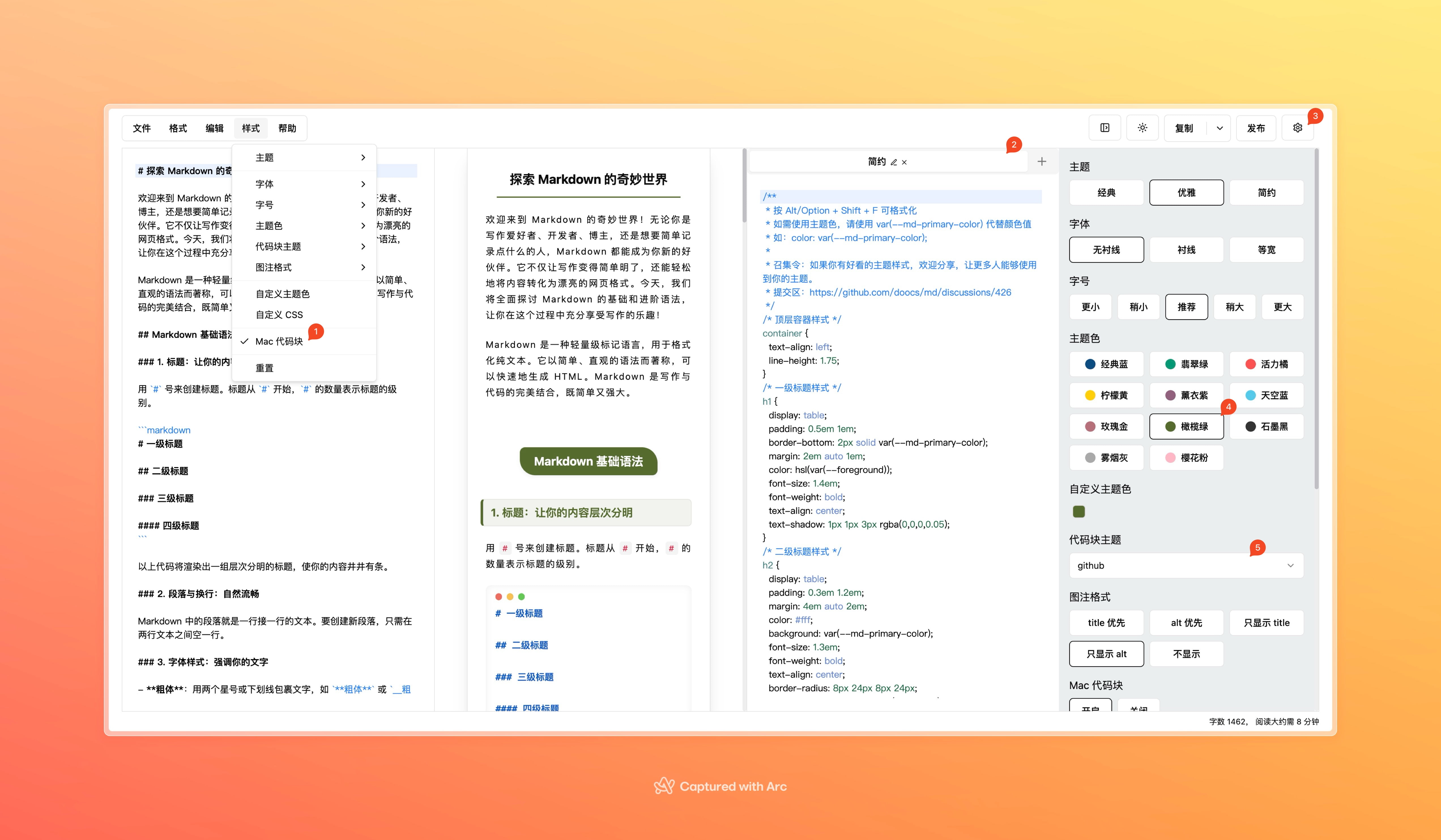Viewport: 1441px width, 840px height.
Task: Open the 帮助 menu
Action: click(288, 127)
